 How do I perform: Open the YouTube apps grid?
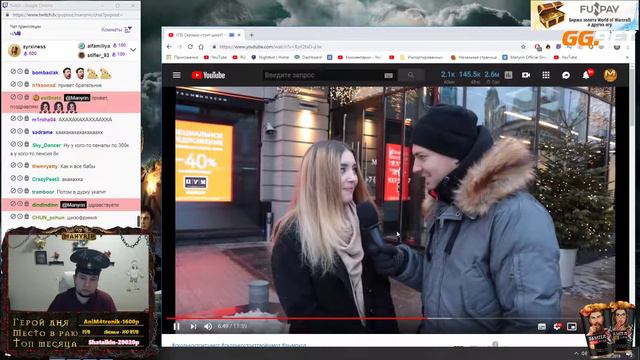point(546,75)
